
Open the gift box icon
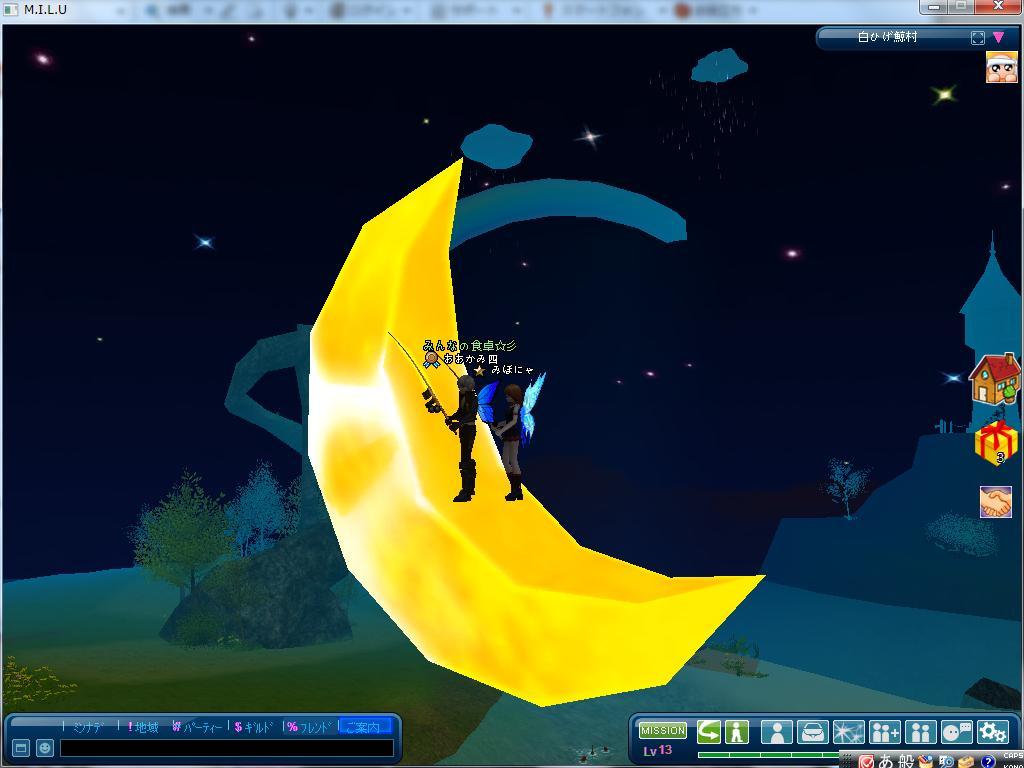tap(996, 442)
